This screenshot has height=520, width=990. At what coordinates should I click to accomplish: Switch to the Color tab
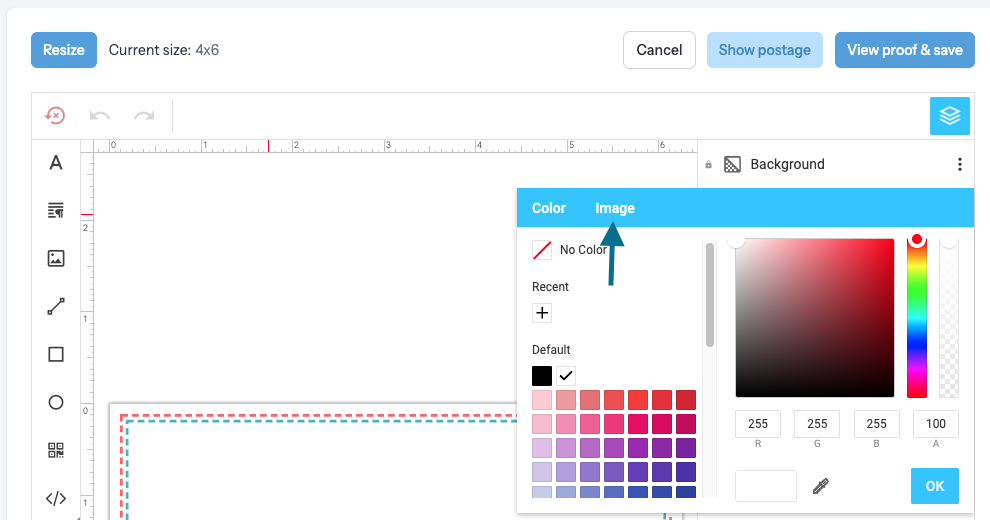[549, 208]
